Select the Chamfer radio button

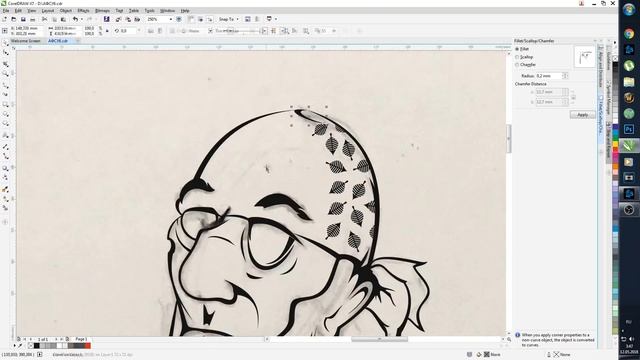(517, 65)
